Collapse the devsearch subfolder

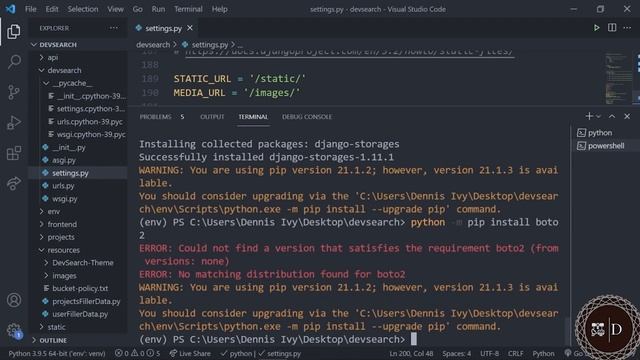pos(64,70)
